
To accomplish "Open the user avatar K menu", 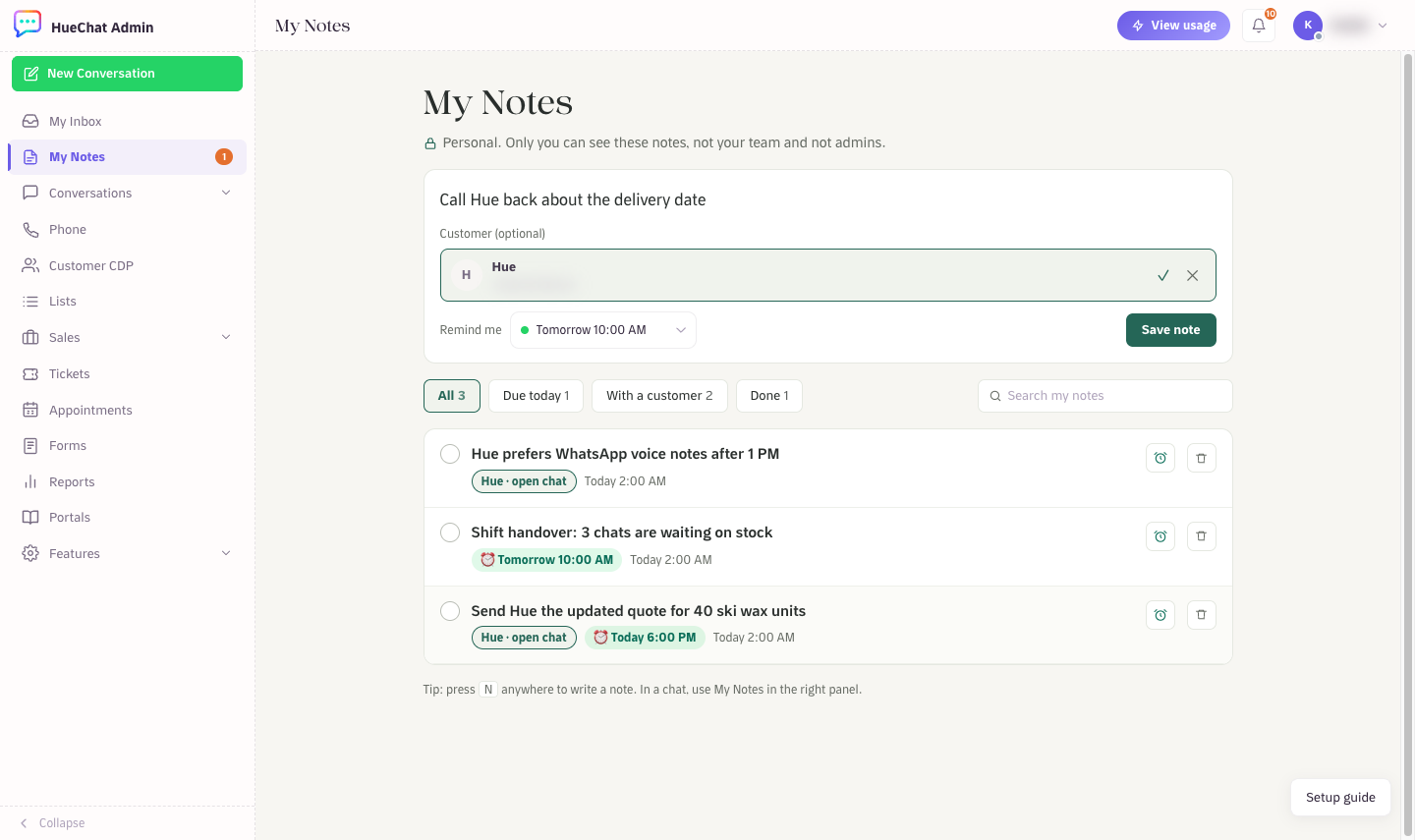I will [1308, 26].
